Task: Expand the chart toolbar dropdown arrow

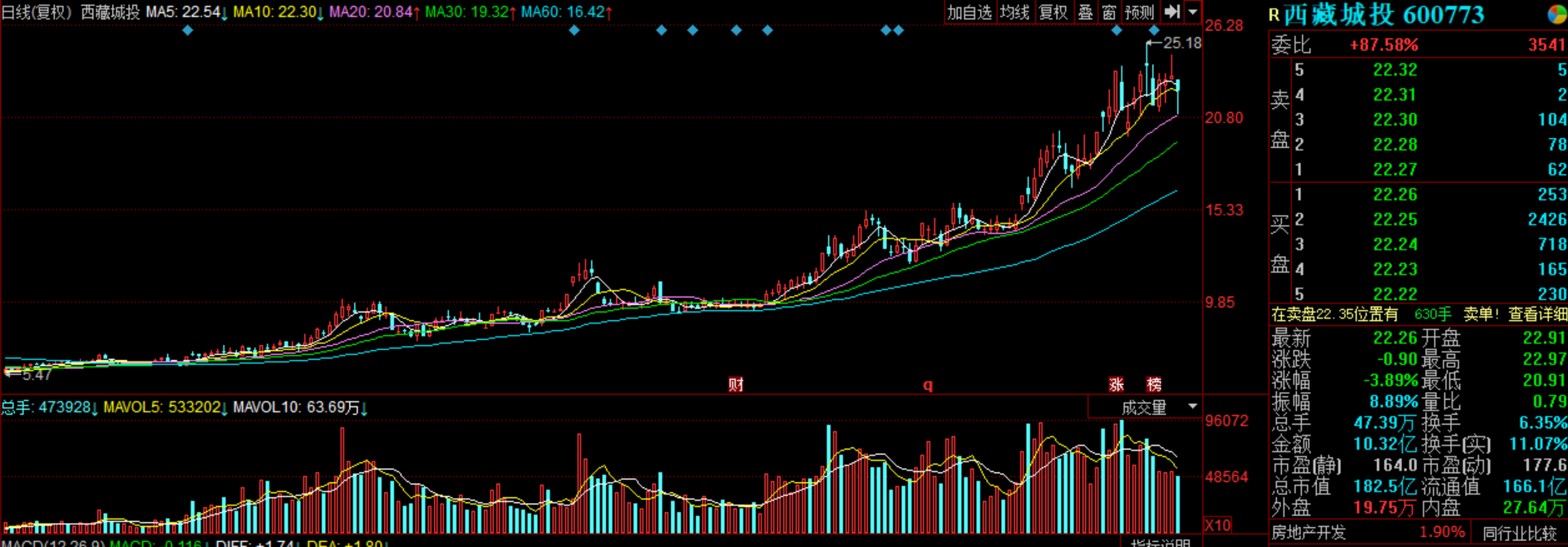Action: click(1193, 12)
